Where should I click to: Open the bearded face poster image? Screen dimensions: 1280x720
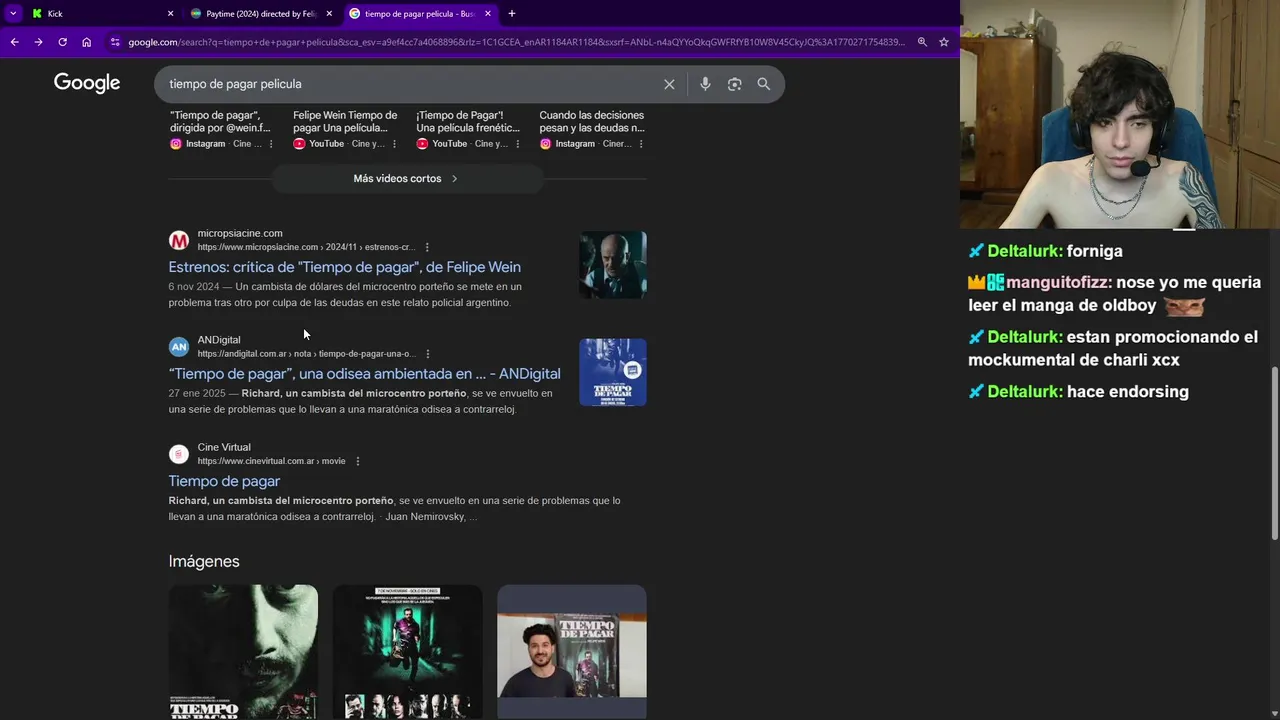click(x=243, y=652)
